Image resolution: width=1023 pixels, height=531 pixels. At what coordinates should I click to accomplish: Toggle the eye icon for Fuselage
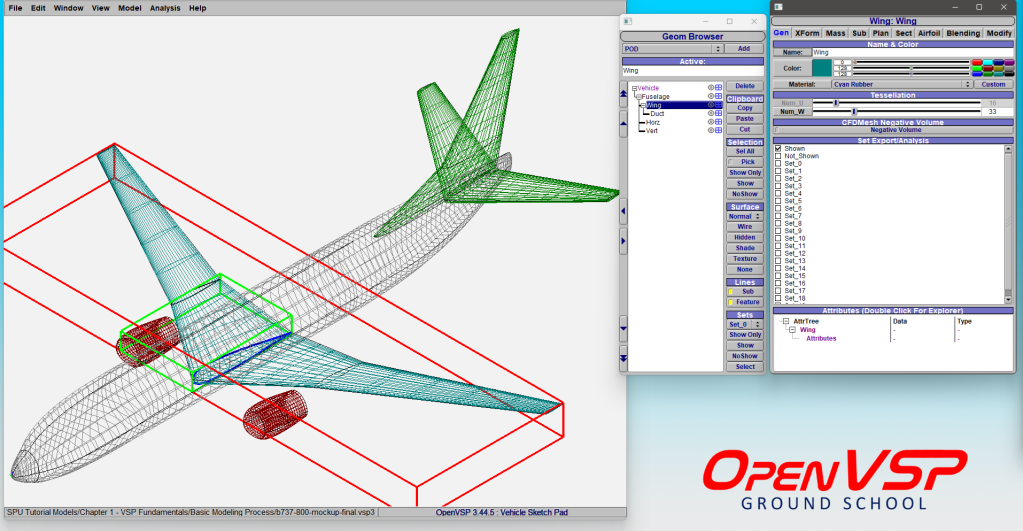coord(710,96)
